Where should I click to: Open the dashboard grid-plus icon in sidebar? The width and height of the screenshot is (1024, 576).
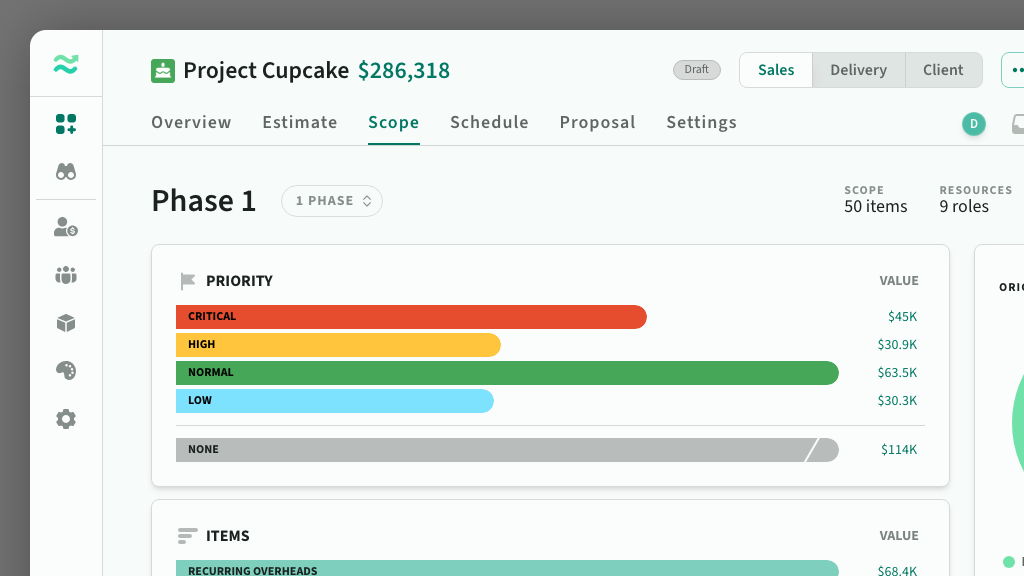pos(66,124)
